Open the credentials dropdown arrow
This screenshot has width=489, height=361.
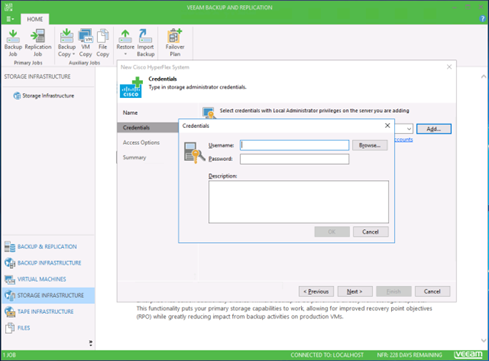(409, 129)
